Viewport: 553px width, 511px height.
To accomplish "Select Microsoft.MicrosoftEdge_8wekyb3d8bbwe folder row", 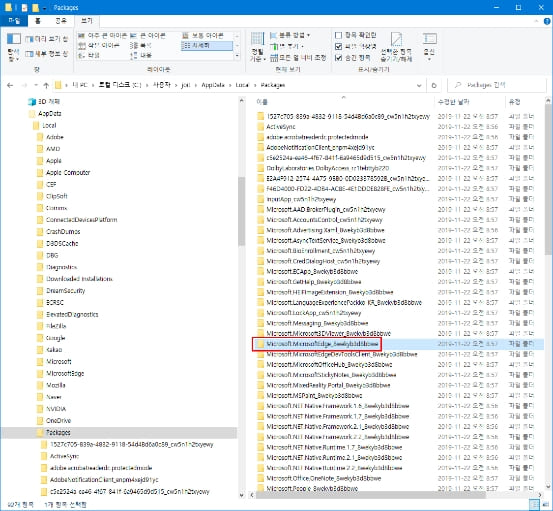I will click(x=399, y=343).
